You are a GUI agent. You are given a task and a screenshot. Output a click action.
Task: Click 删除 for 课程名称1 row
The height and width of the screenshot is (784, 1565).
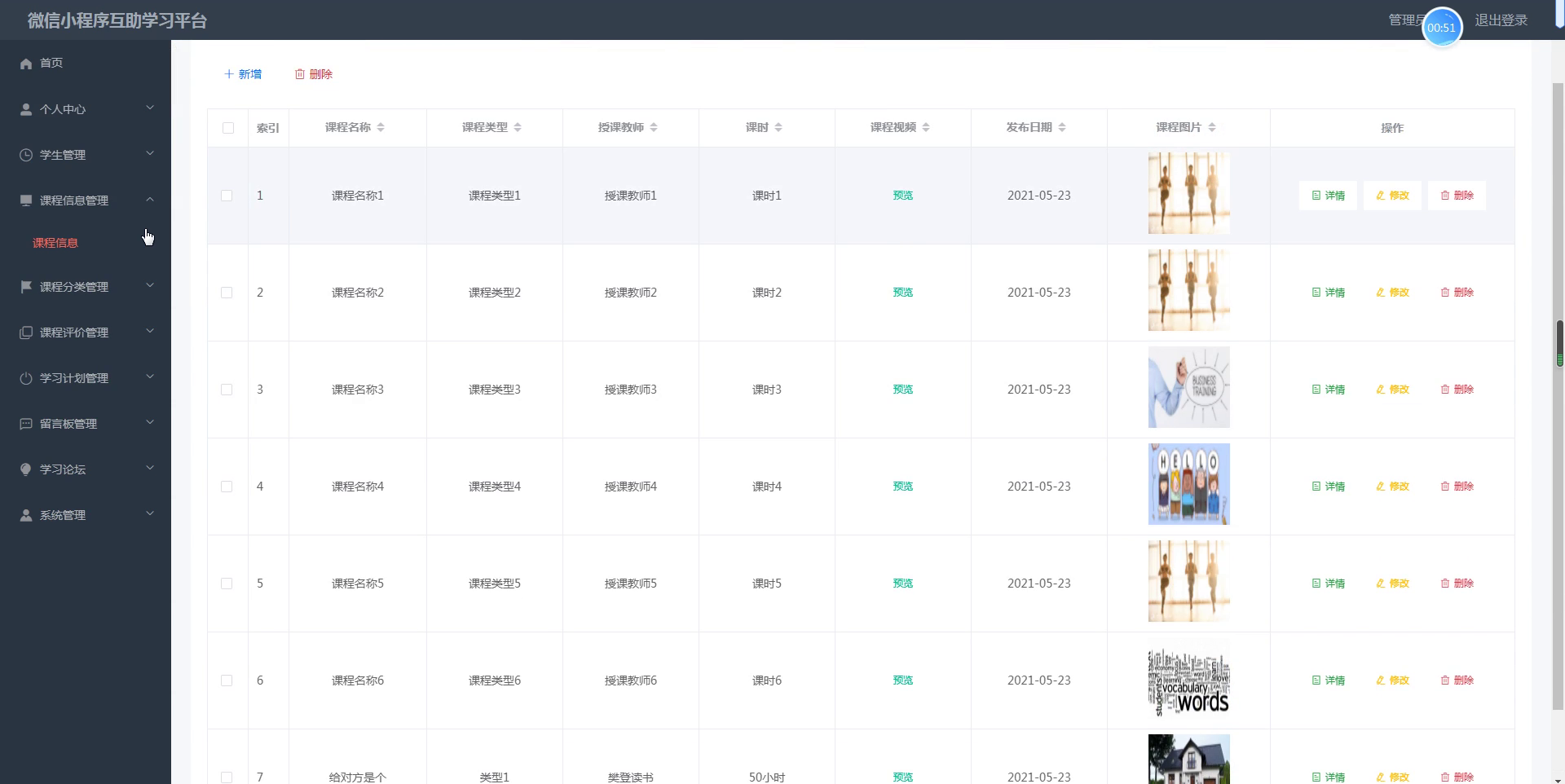tap(1457, 196)
